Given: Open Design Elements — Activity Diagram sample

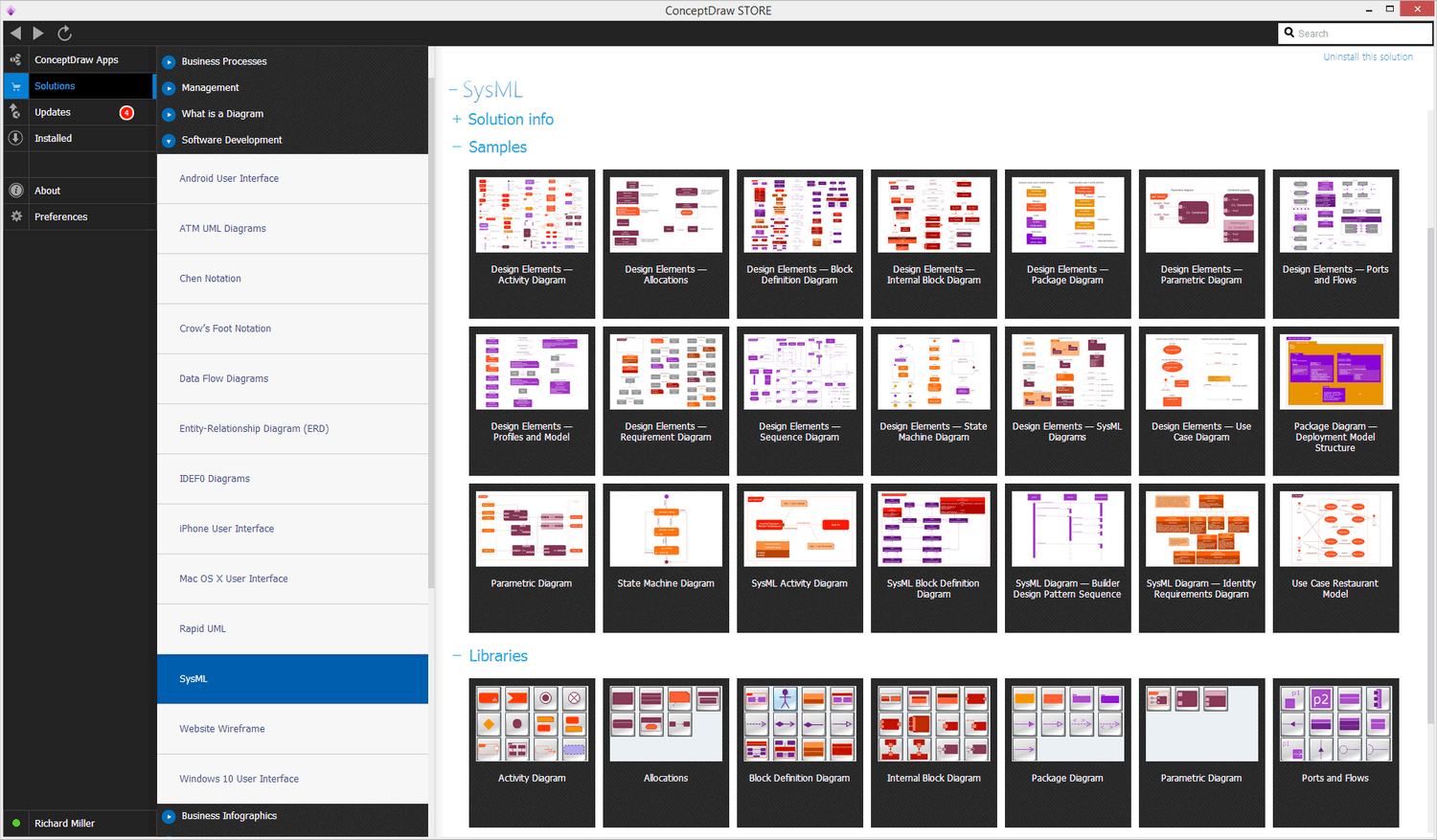Looking at the screenshot, I should tap(532, 244).
